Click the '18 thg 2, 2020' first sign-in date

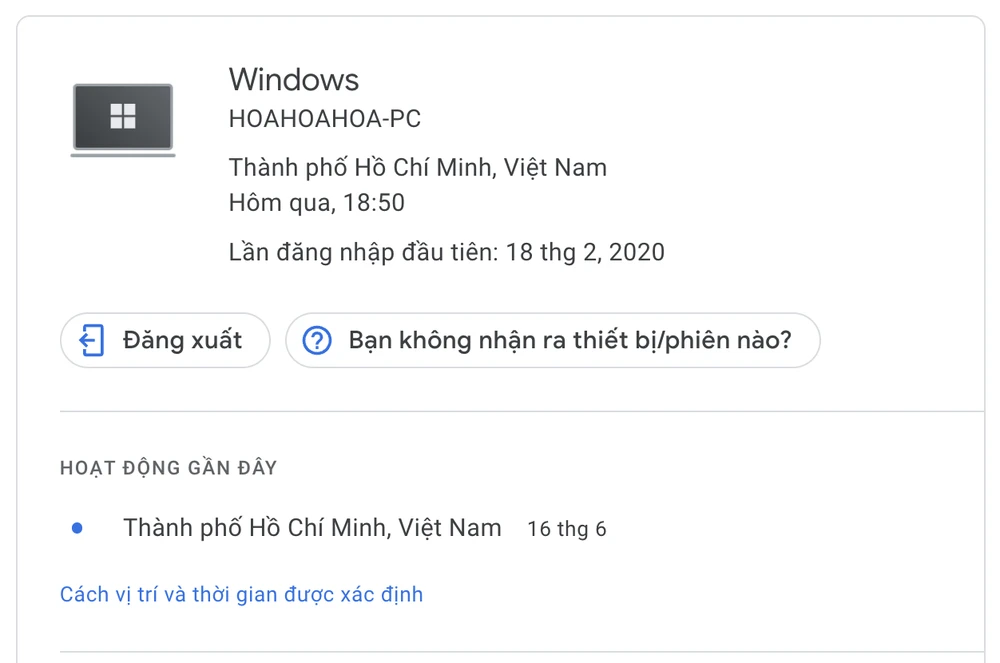585,252
